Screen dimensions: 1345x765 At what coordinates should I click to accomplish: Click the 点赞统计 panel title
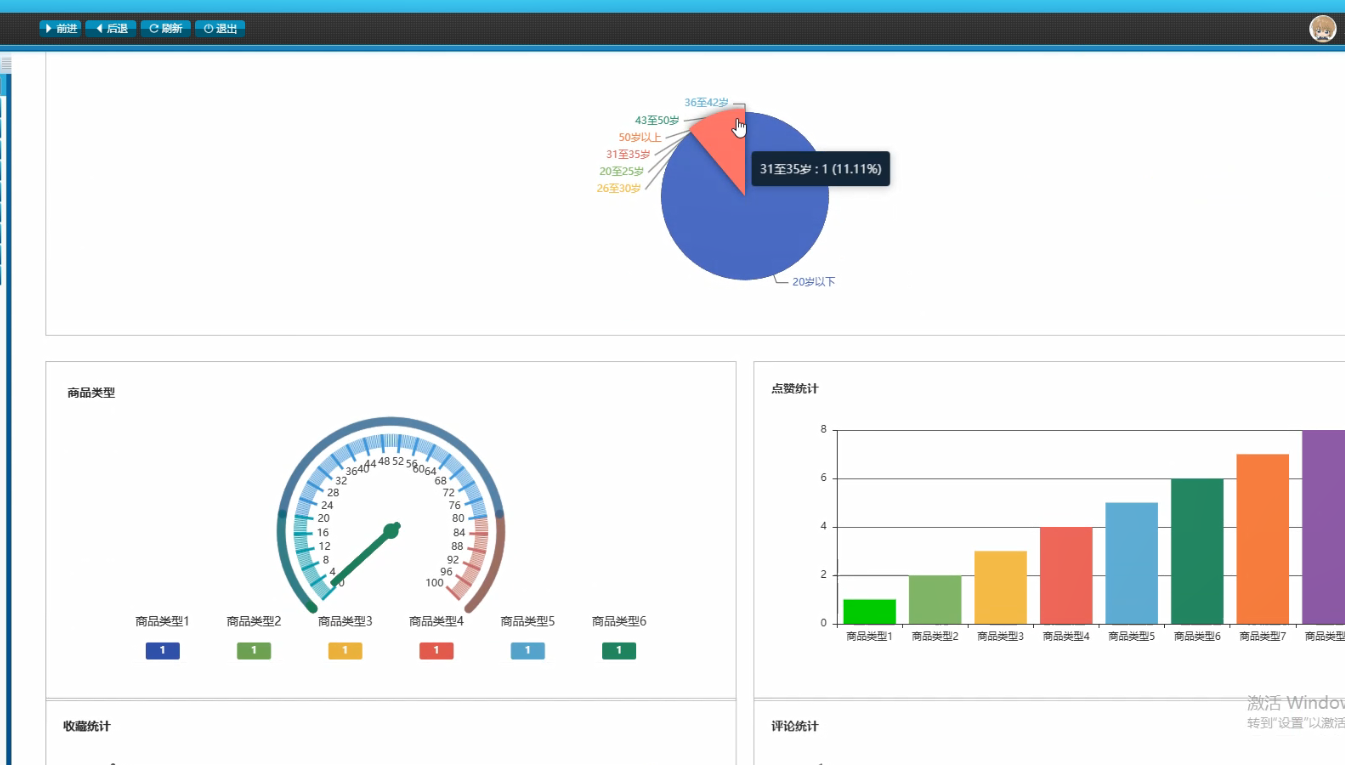(795, 389)
